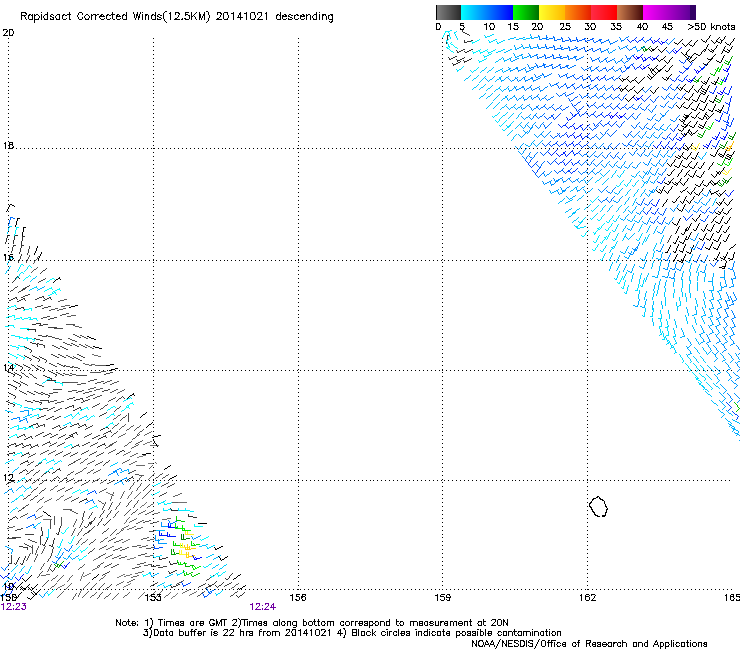
Task: Click the purple time label 12:24
Action: click(262, 607)
